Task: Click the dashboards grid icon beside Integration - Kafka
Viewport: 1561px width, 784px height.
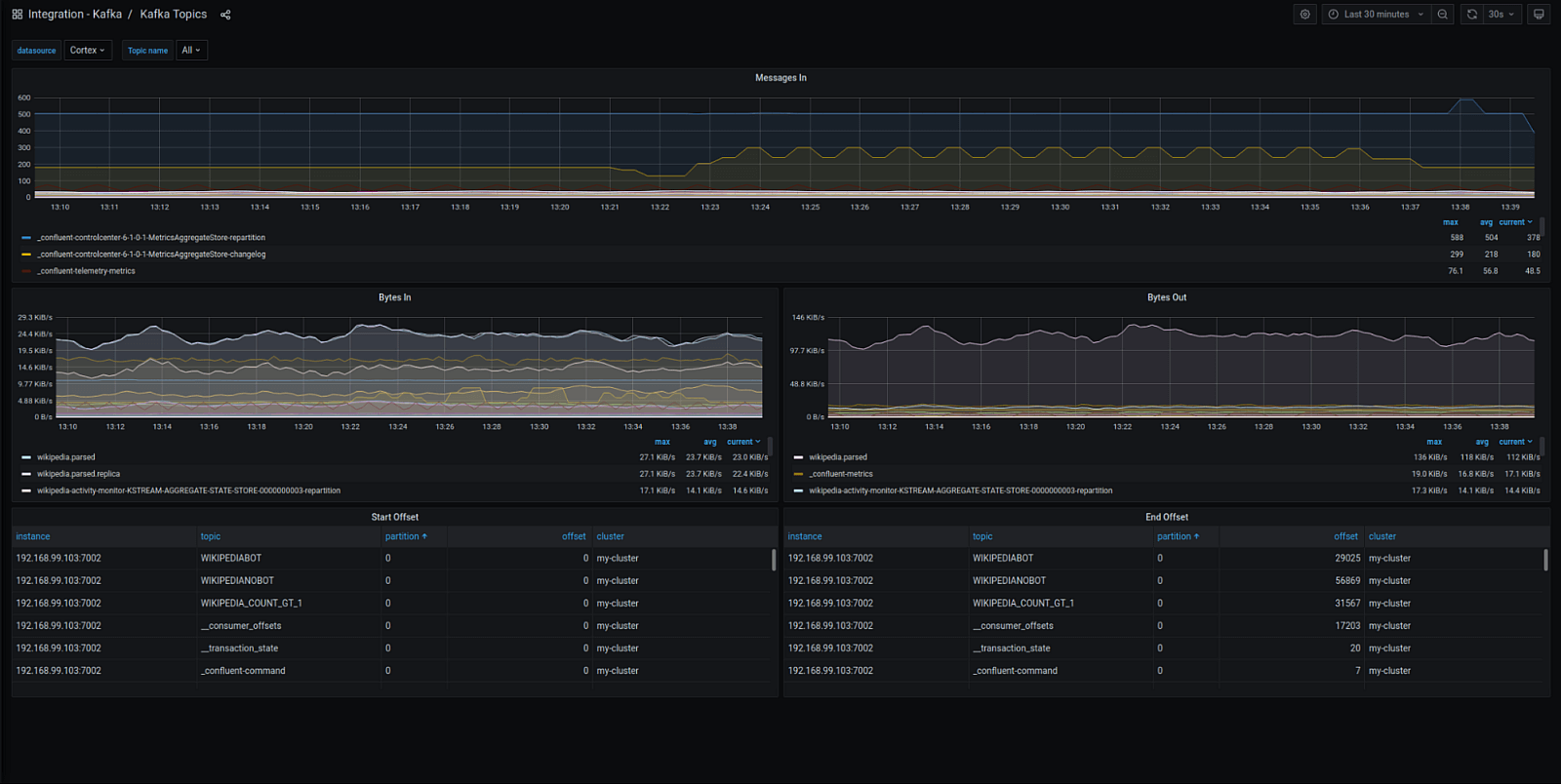Action: (17, 15)
